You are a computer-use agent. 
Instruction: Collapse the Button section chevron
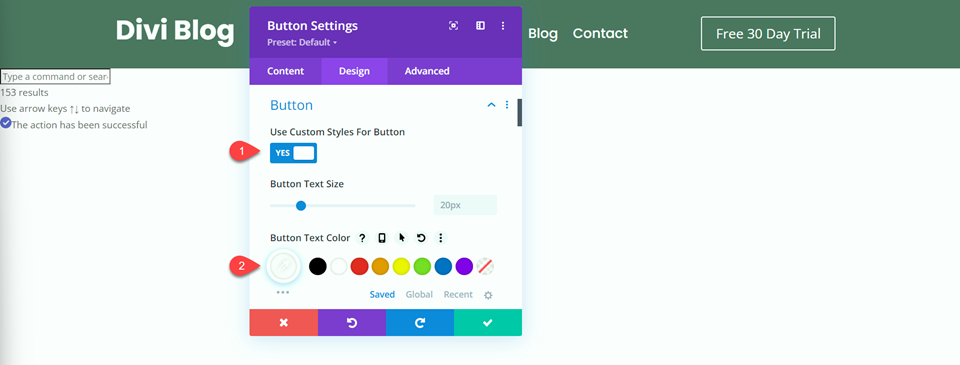click(491, 105)
